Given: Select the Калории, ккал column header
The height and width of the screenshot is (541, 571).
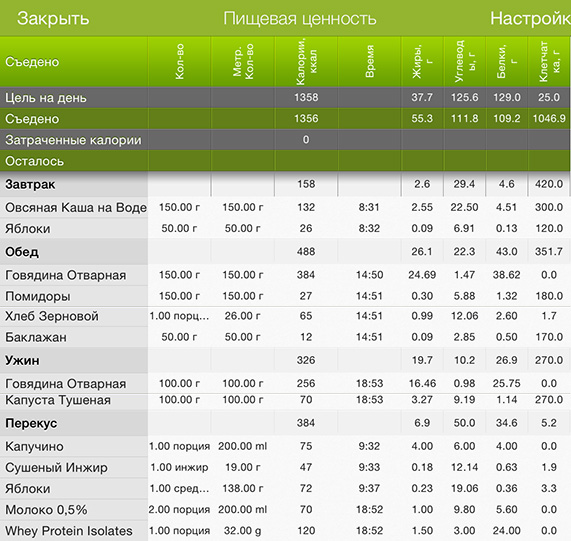Looking at the screenshot, I should [306, 62].
